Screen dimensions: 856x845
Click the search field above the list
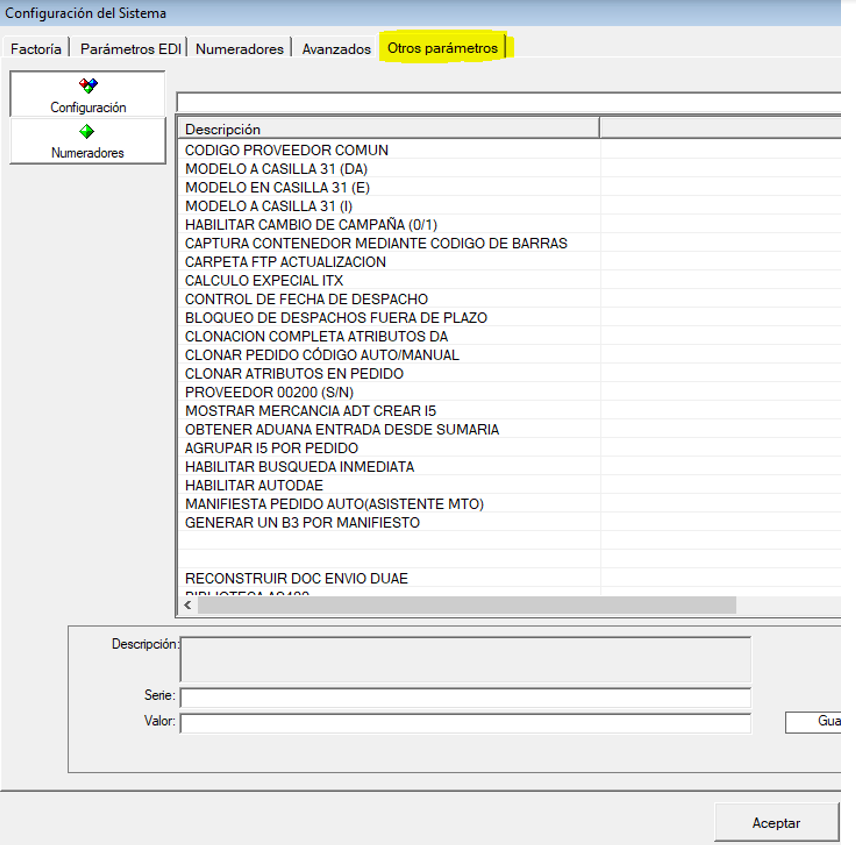point(510,102)
